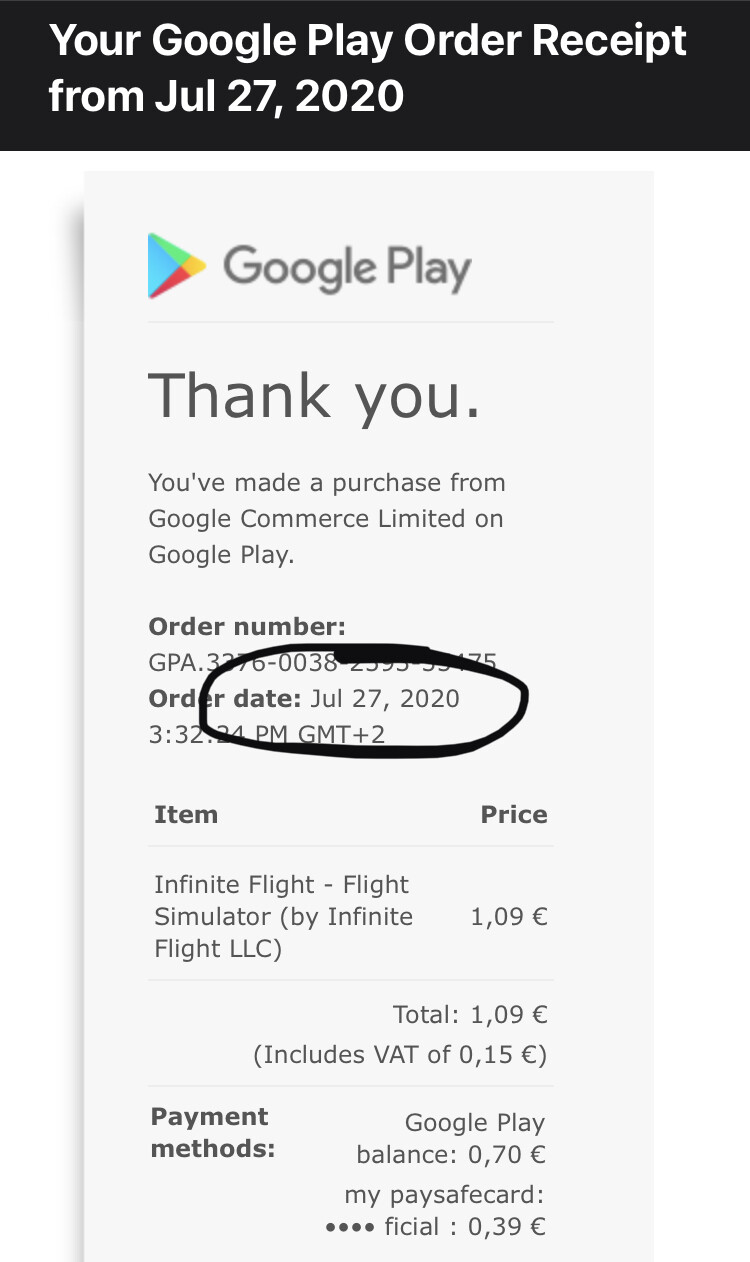Select the 'Jul 27, 2020' order date text
This screenshot has height=1262, width=750.
coord(385,698)
